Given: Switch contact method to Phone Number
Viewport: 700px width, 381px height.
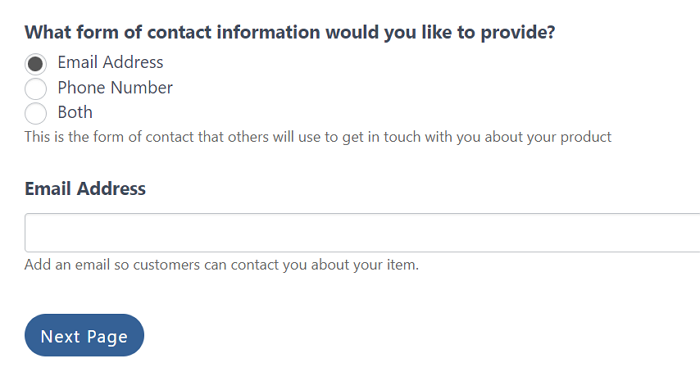Looking at the screenshot, I should 35,88.
